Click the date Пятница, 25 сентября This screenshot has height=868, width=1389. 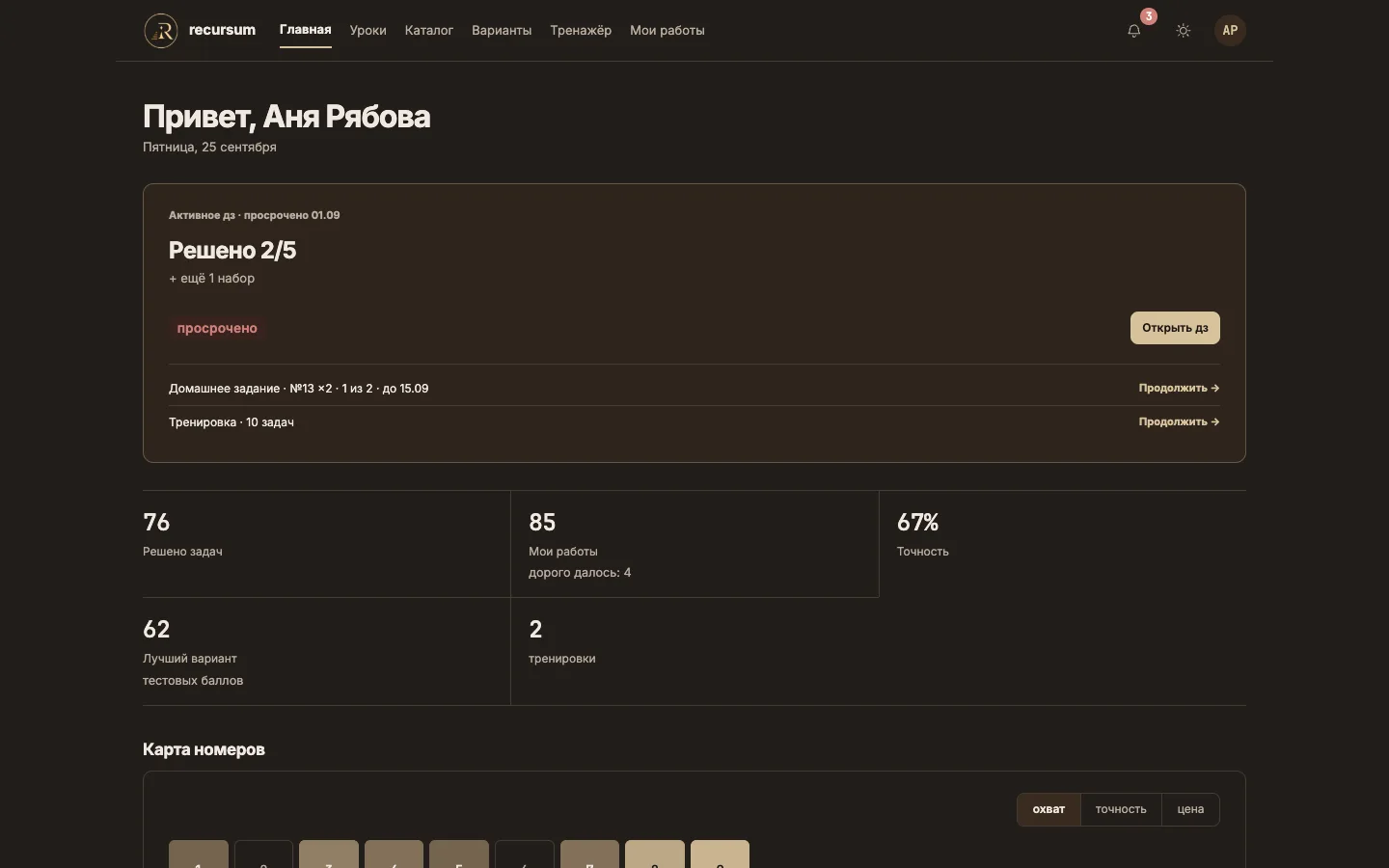(x=209, y=148)
